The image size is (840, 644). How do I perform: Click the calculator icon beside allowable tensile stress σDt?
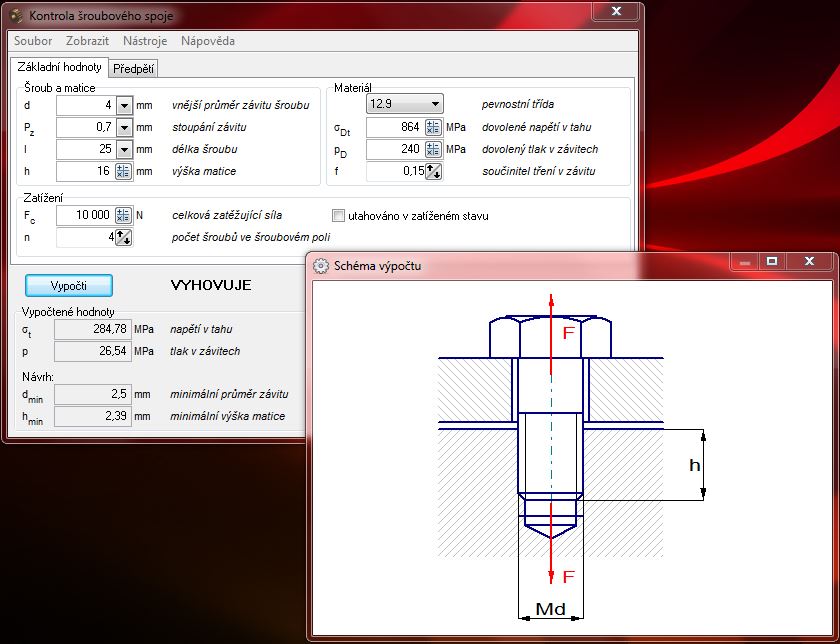(x=433, y=127)
